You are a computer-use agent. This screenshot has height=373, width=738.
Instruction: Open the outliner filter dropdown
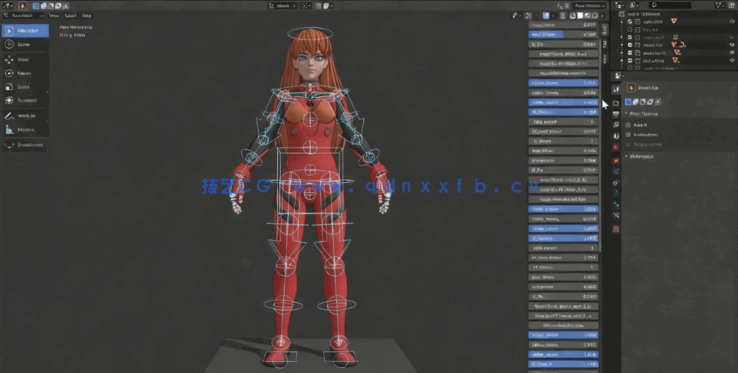[719, 5]
